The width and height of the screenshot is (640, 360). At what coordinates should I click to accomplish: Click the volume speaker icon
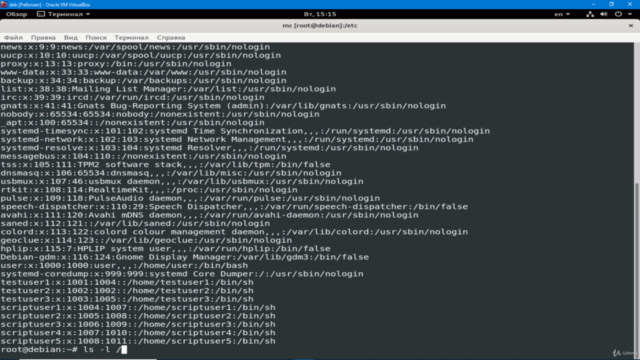pos(604,14)
